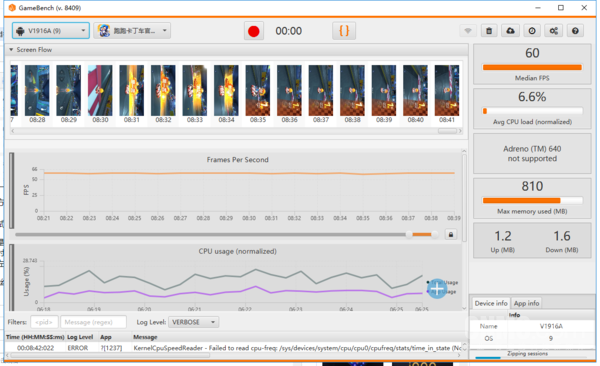Viewport: 600px width, 366px height.
Task: Open the V1916A device dropdown
Action: pos(51,31)
